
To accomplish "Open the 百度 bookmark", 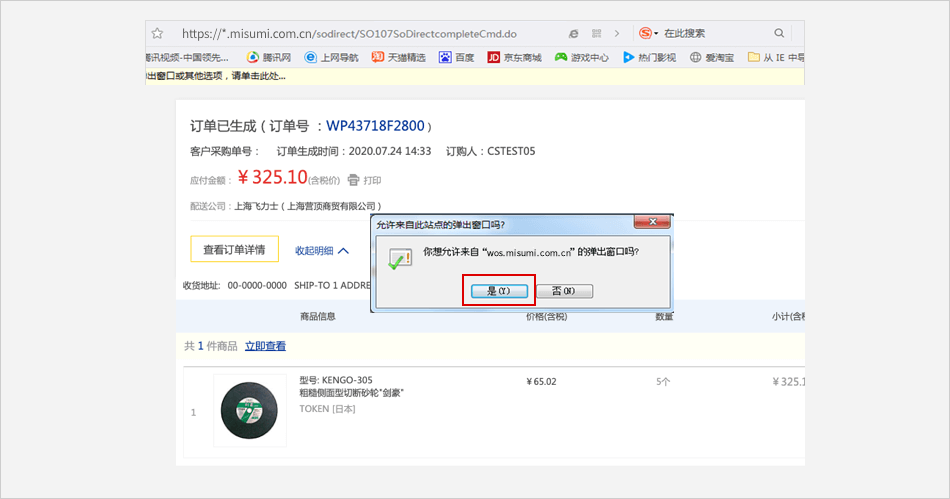I will 456,57.
